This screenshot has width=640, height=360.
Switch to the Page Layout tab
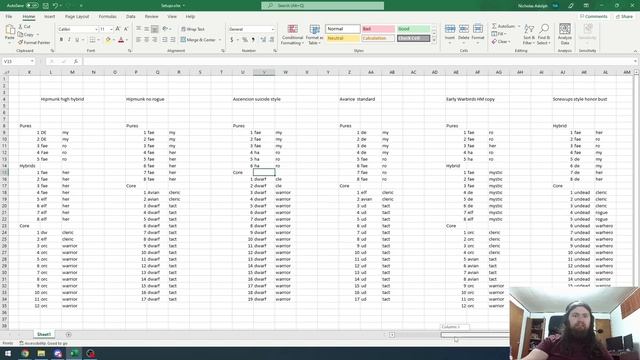pyautogui.click(x=77, y=17)
